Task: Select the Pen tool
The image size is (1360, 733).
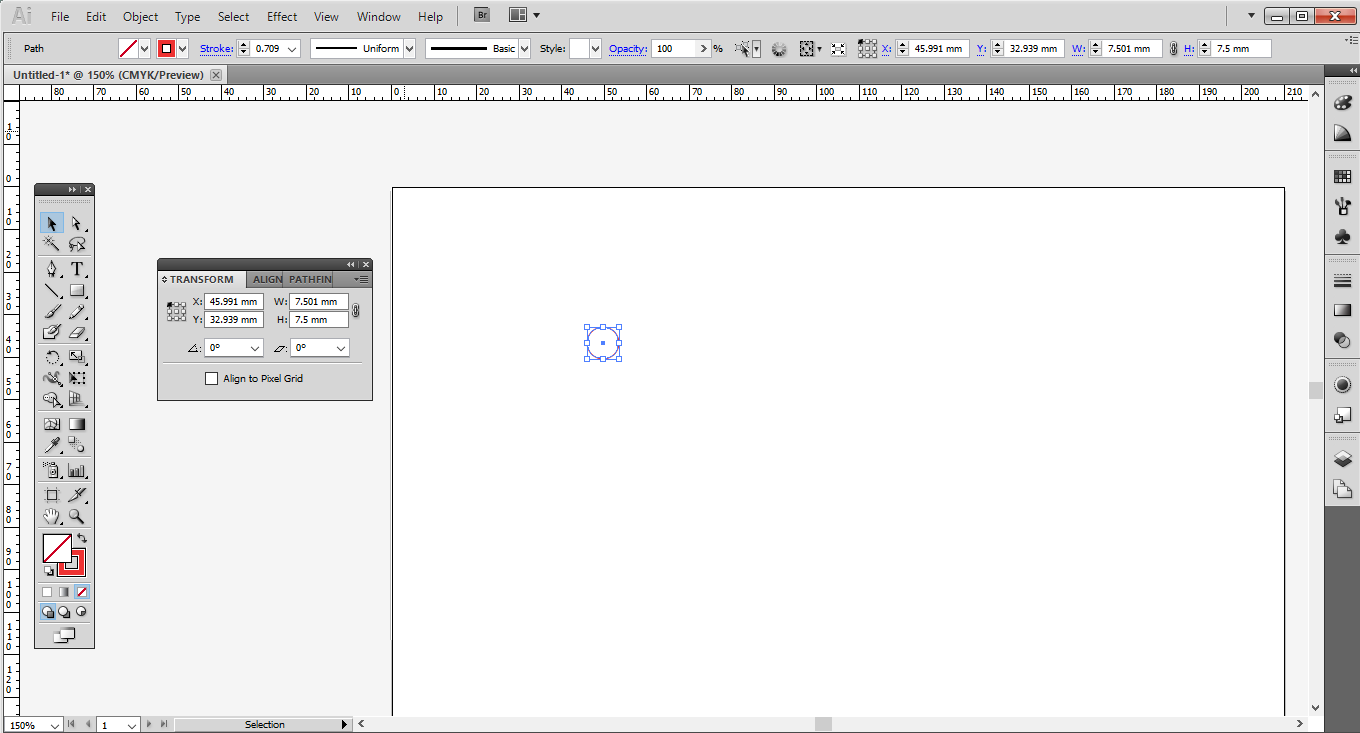Action: click(x=51, y=268)
